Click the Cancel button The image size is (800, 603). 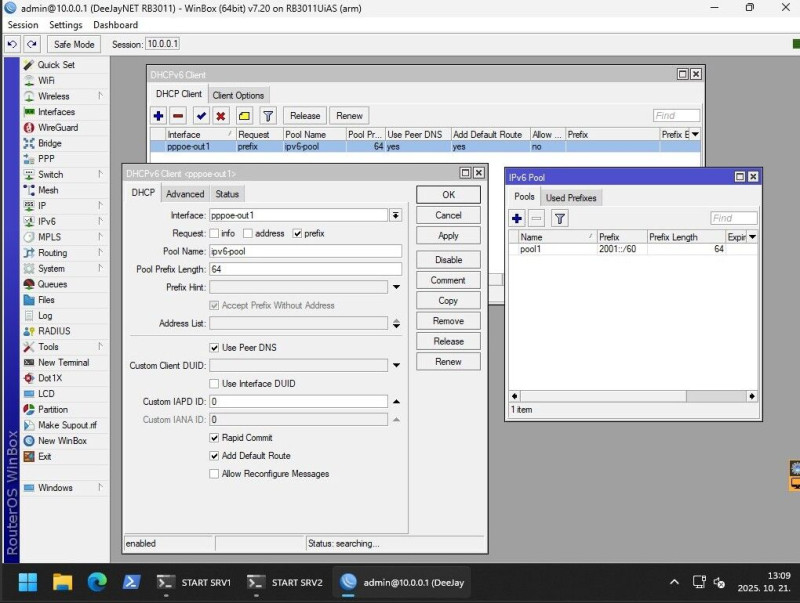(448, 215)
